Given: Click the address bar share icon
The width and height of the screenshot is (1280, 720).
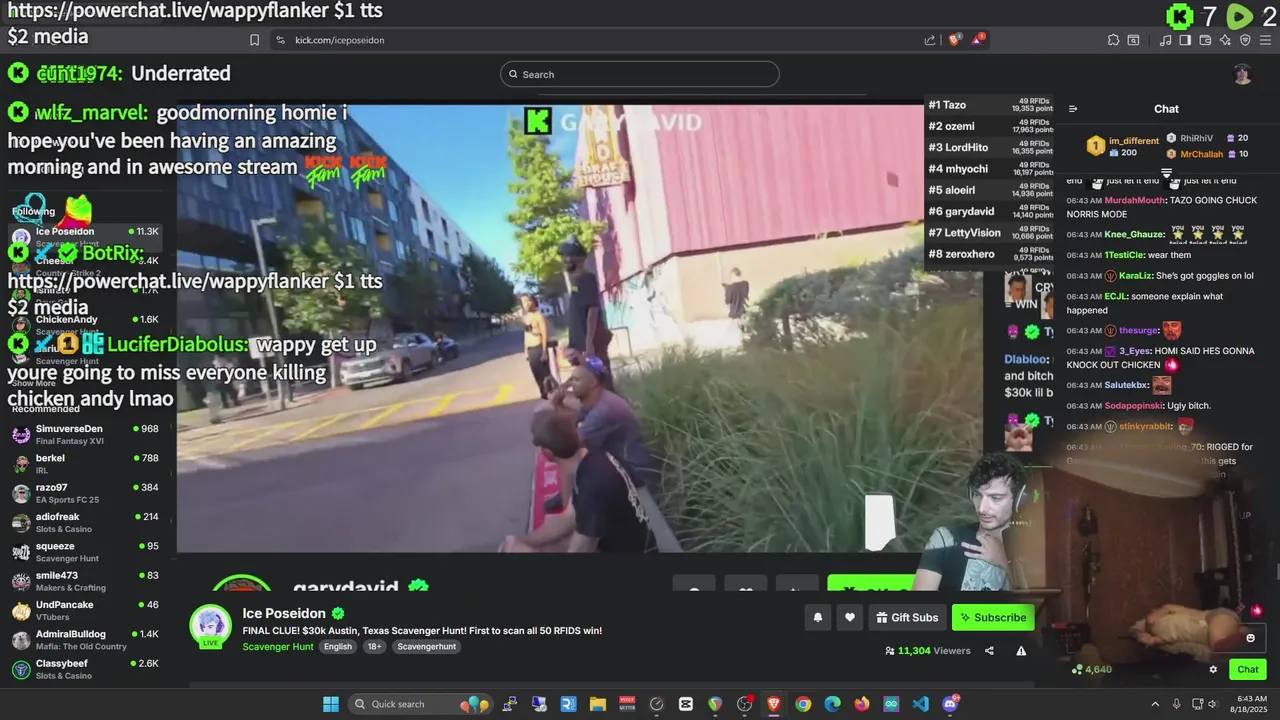Looking at the screenshot, I should point(930,40).
